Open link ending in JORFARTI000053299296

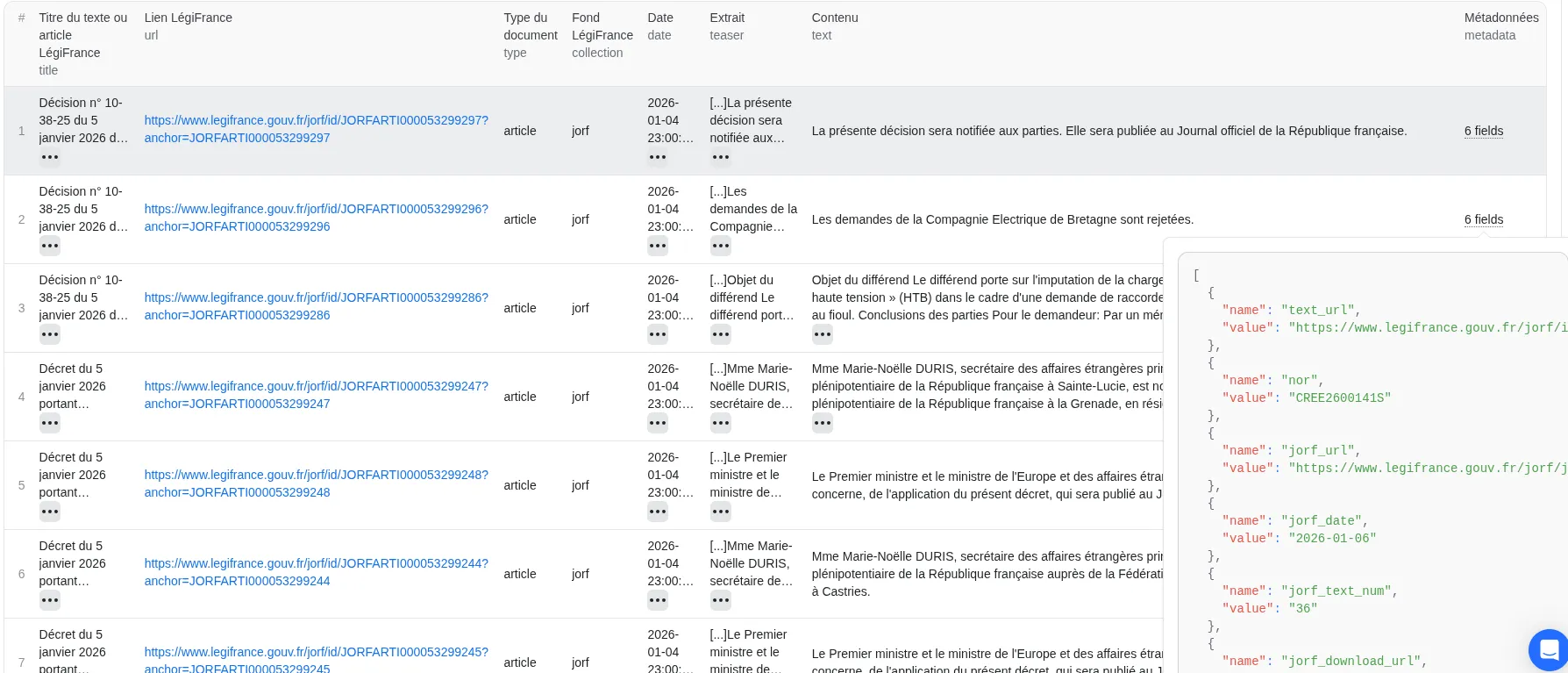317,218
